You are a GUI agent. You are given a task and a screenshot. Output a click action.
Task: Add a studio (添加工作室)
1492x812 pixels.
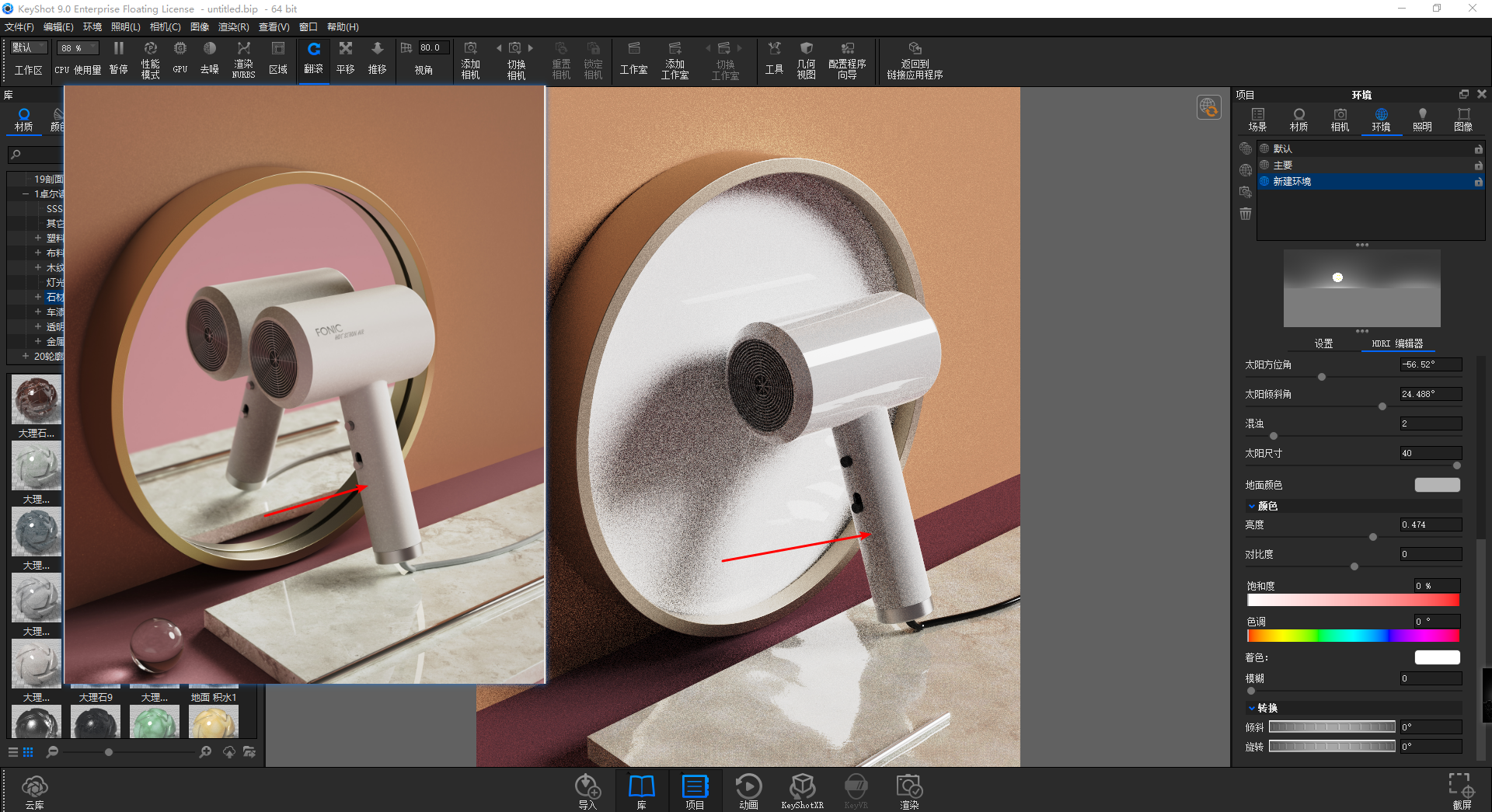675,60
